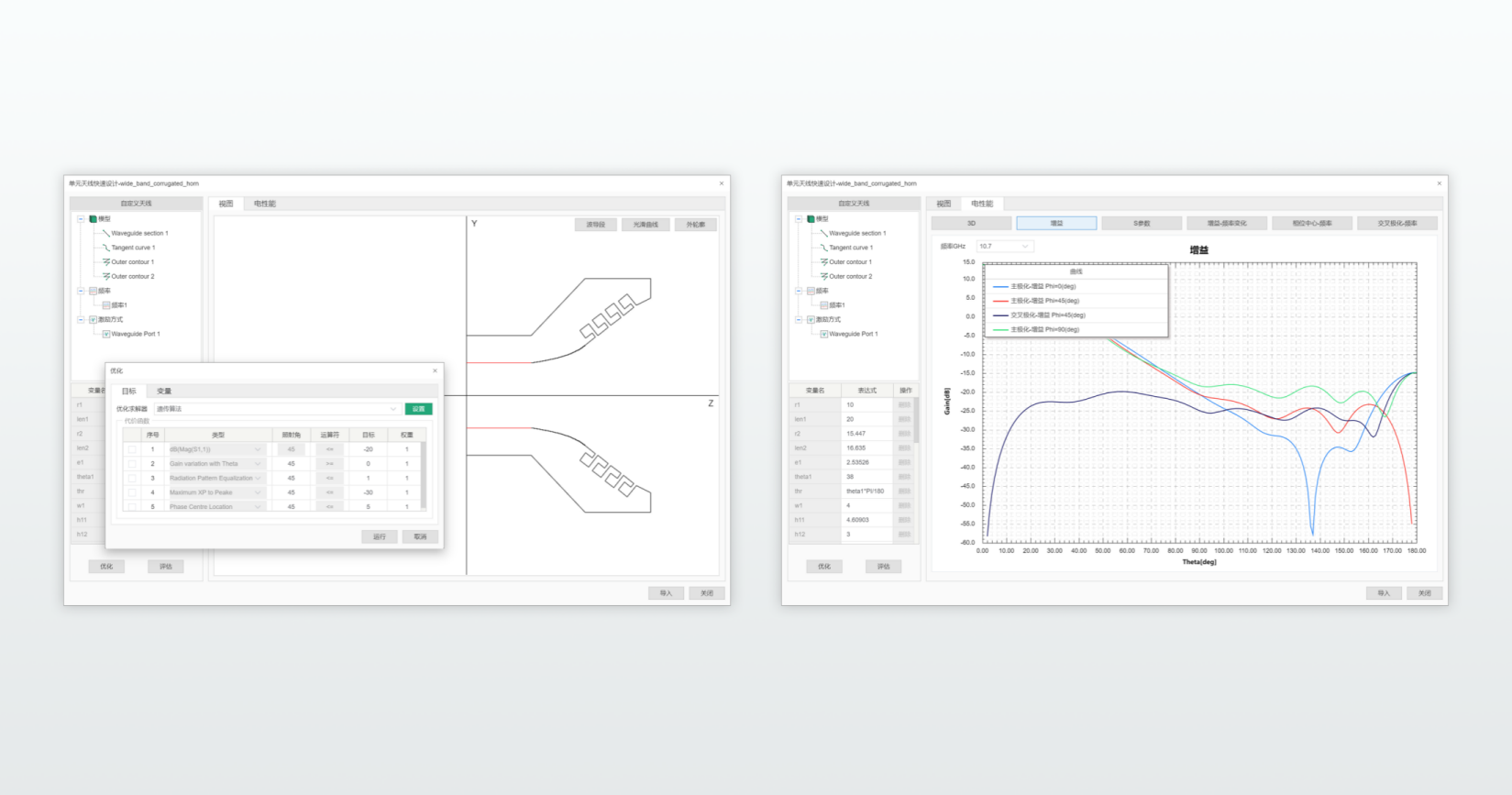1512x795 pixels.
Task: Enable the dB(Mag(S1,1)) cost function checkbox
Action: pos(133,449)
